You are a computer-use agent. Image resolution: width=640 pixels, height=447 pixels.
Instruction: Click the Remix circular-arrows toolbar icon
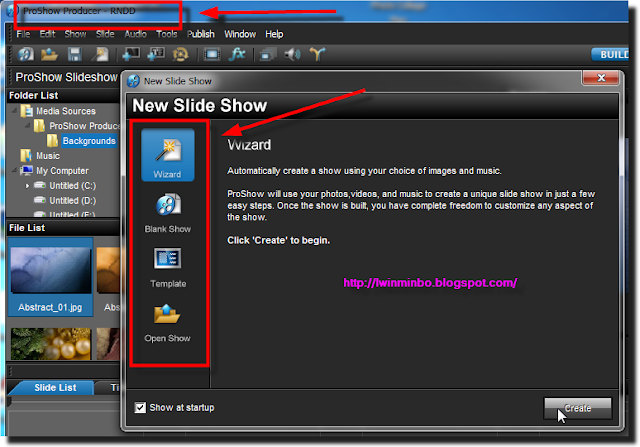[x=180, y=54]
